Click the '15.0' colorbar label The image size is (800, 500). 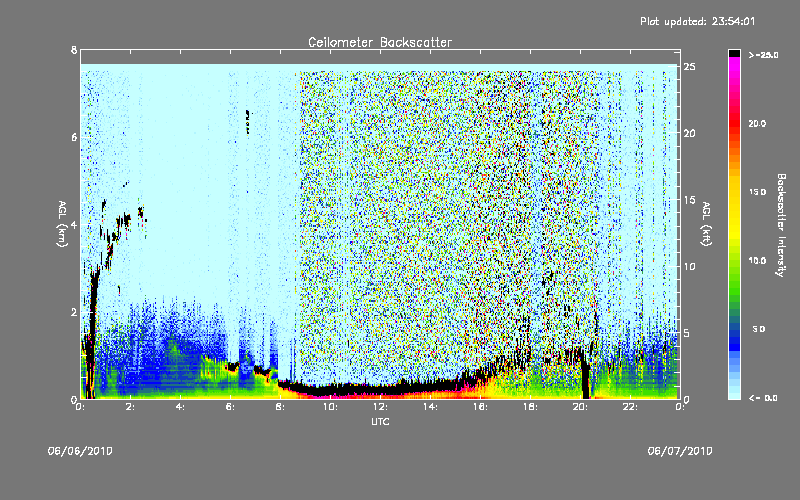coord(757,192)
